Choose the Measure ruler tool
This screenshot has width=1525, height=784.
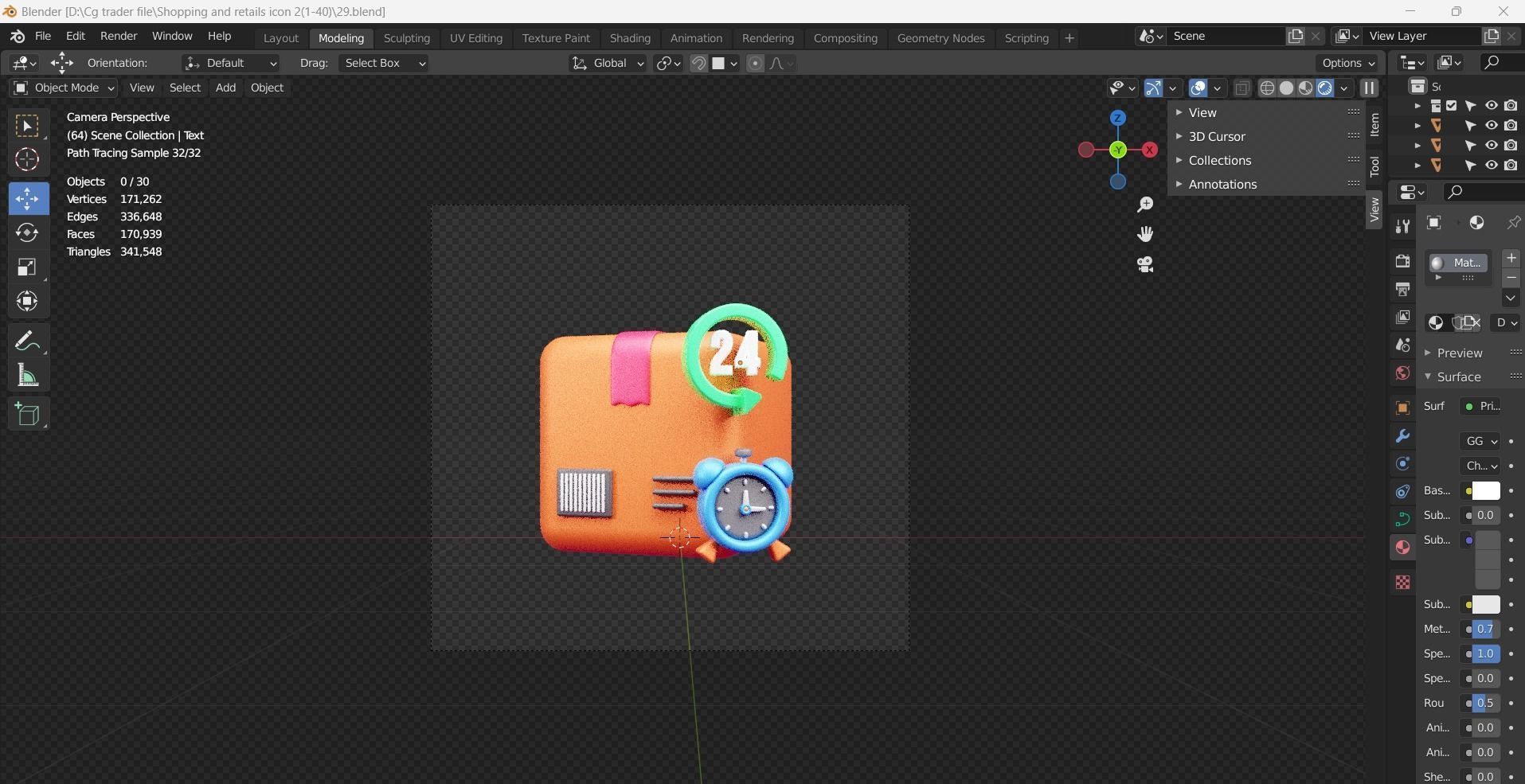[27, 376]
